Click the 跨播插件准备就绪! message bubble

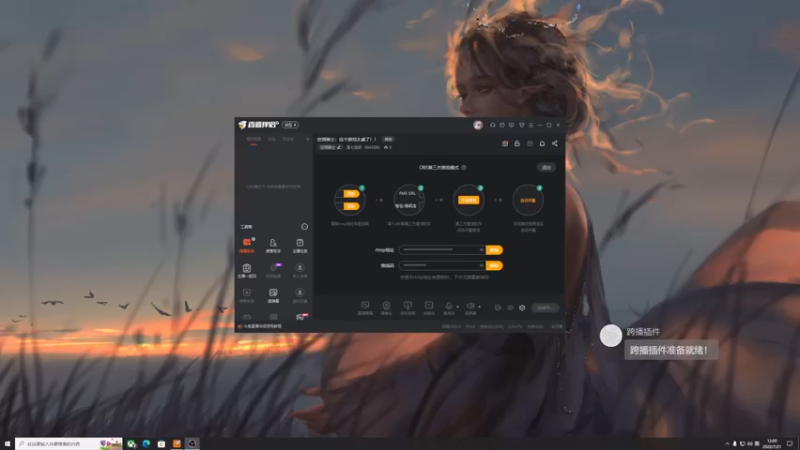point(670,351)
